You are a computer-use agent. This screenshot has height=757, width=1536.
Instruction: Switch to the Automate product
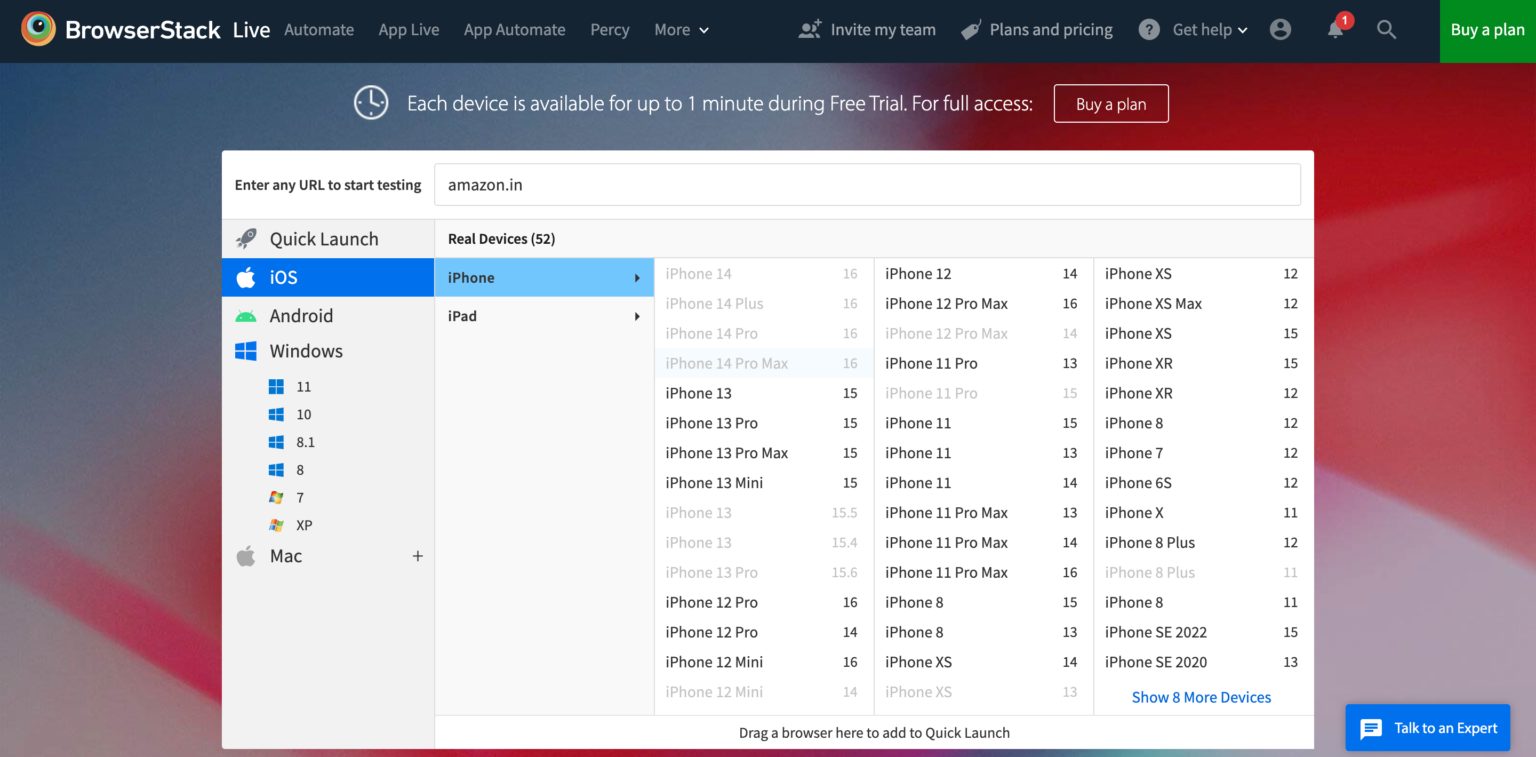[319, 30]
